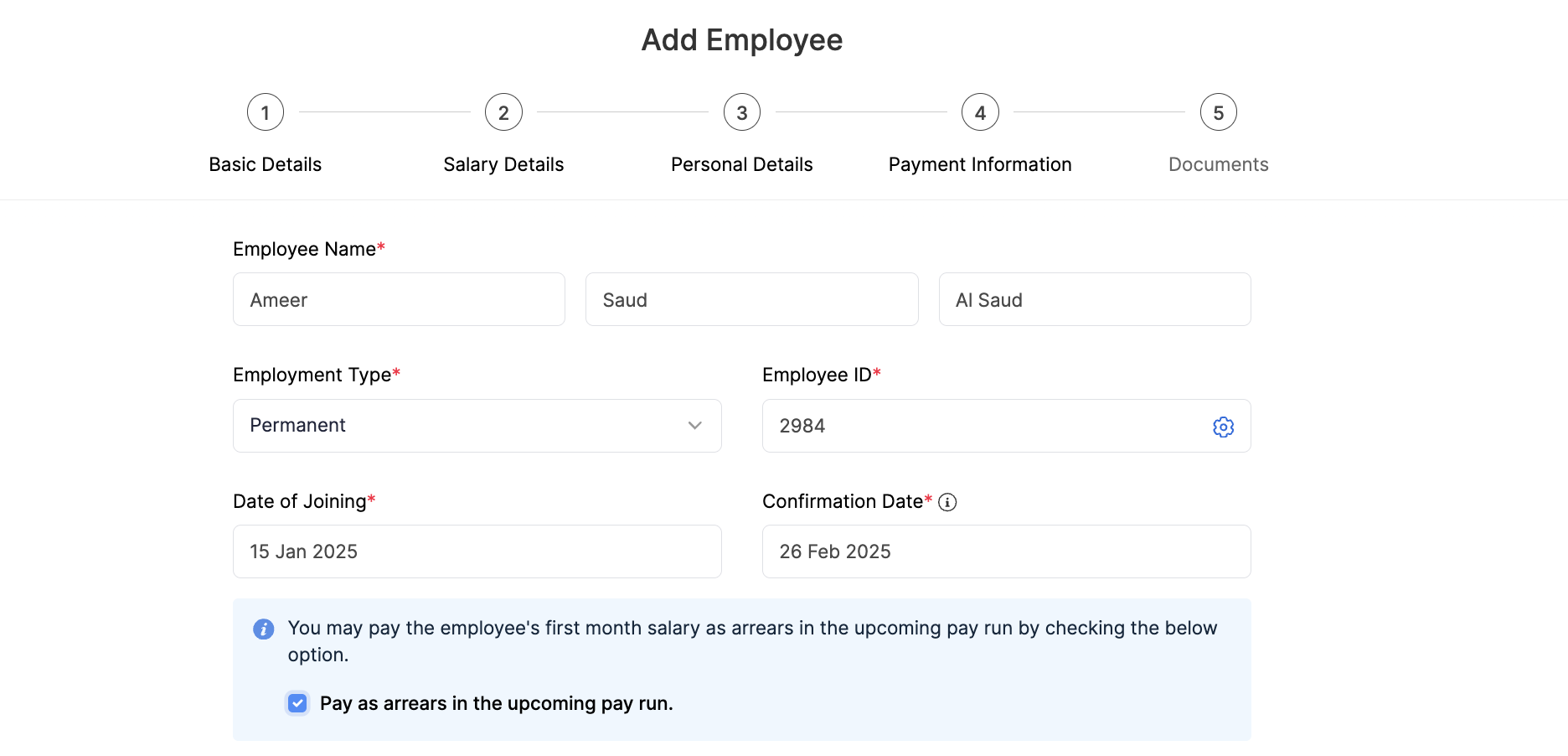Click the step 4 circle above Payment Information
The width and height of the screenshot is (1568, 756).
point(979,111)
